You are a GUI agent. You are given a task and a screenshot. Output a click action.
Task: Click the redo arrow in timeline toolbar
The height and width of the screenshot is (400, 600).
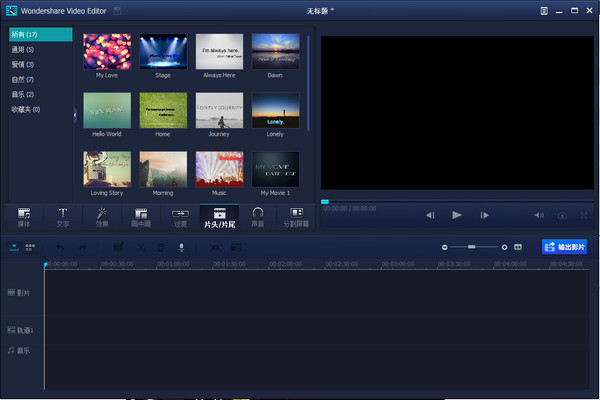point(83,247)
